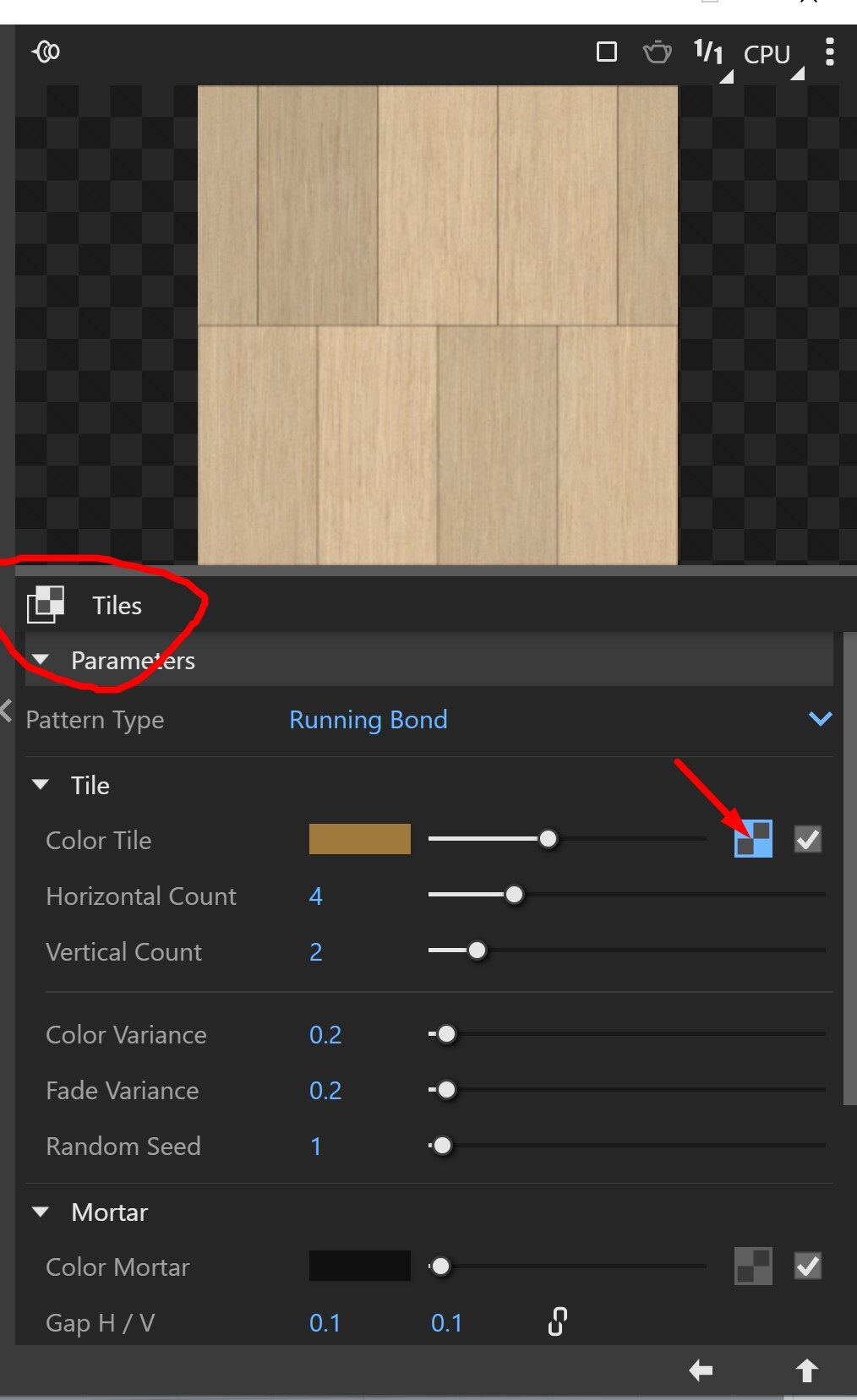Click the wood tile preview thumbnail
The height and width of the screenshot is (1400, 857).
pos(438,324)
